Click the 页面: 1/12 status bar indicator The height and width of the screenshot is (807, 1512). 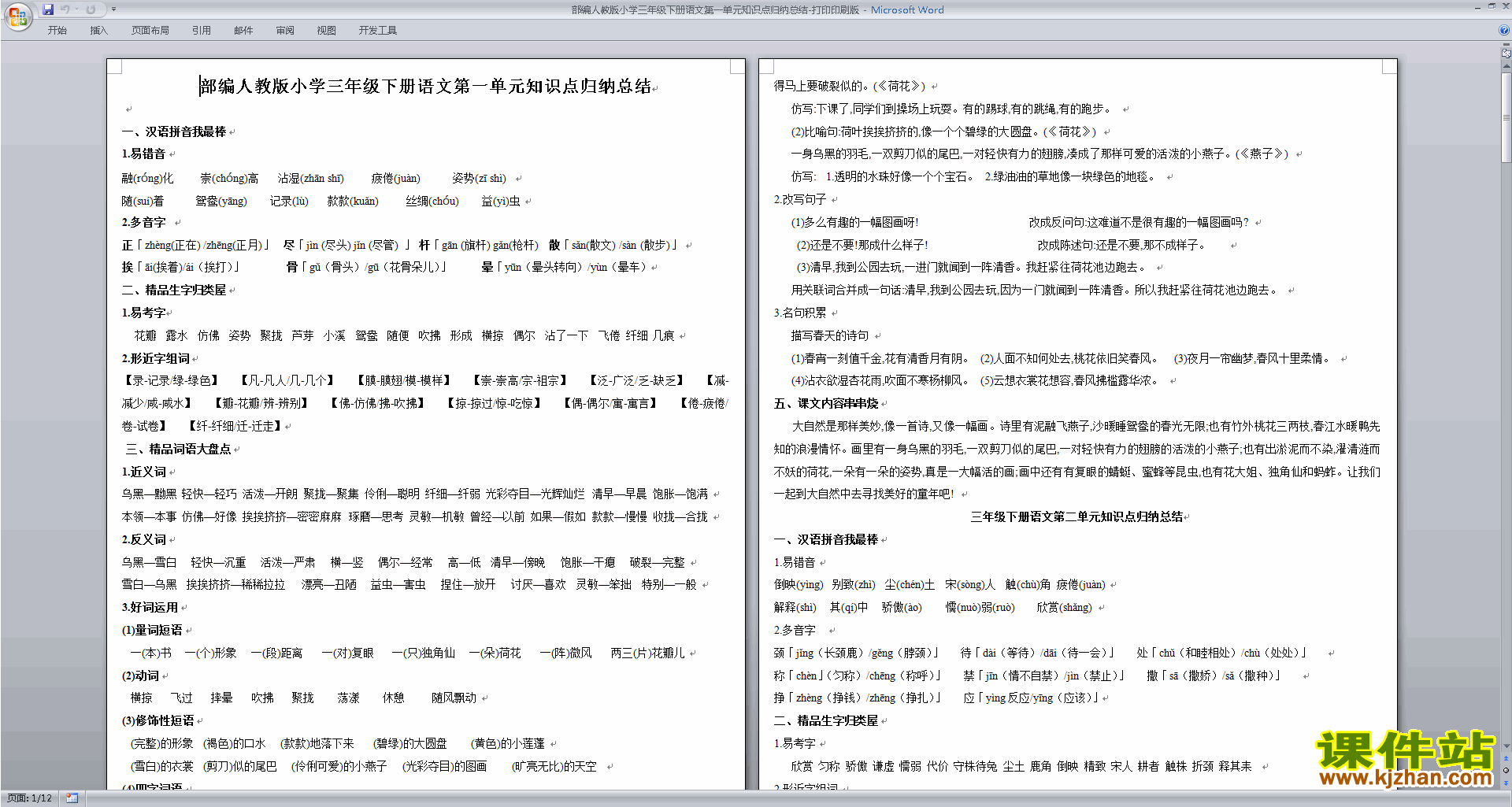point(29,798)
